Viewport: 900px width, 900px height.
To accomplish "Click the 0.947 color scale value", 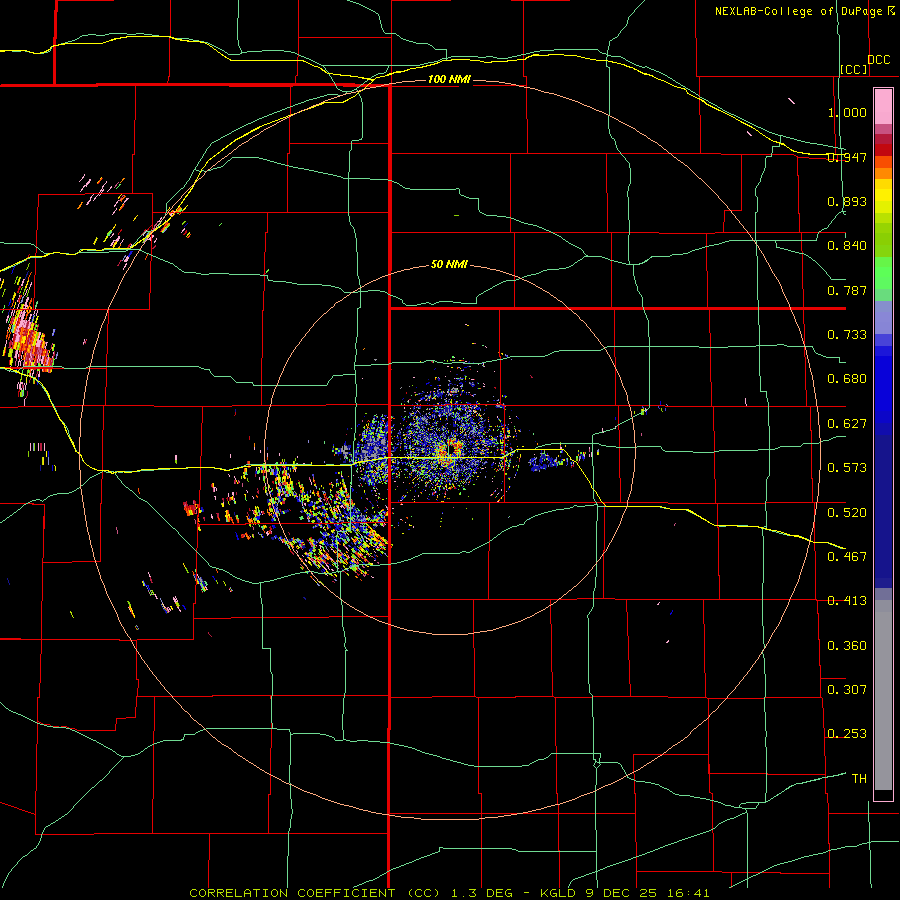I will [847, 157].
